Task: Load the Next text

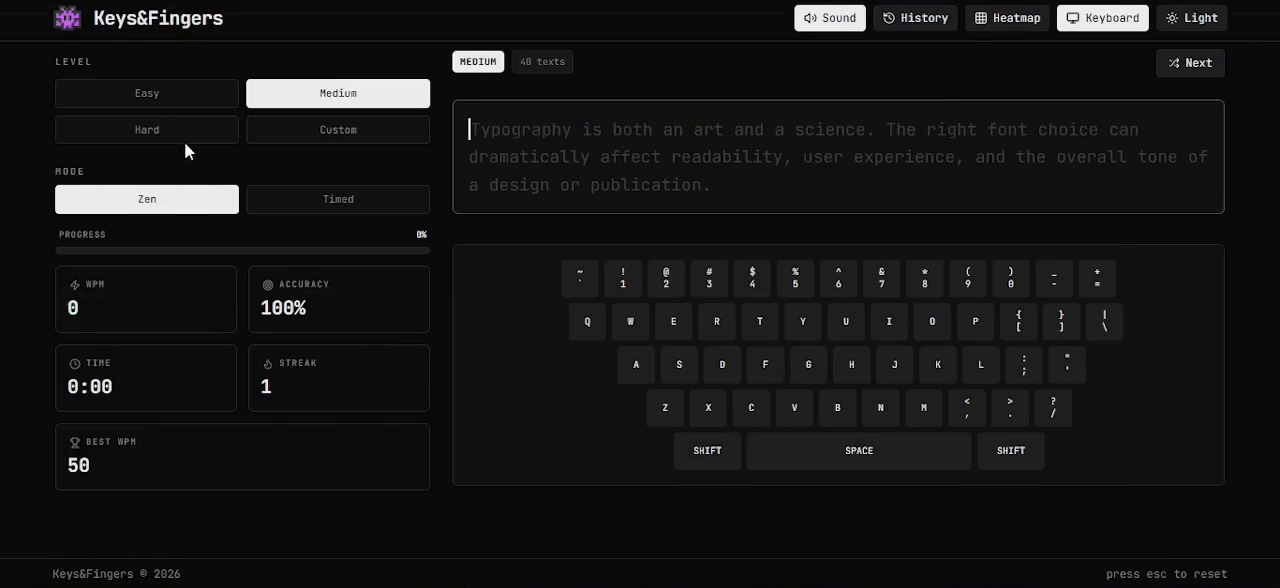Action: (1190, 63)
